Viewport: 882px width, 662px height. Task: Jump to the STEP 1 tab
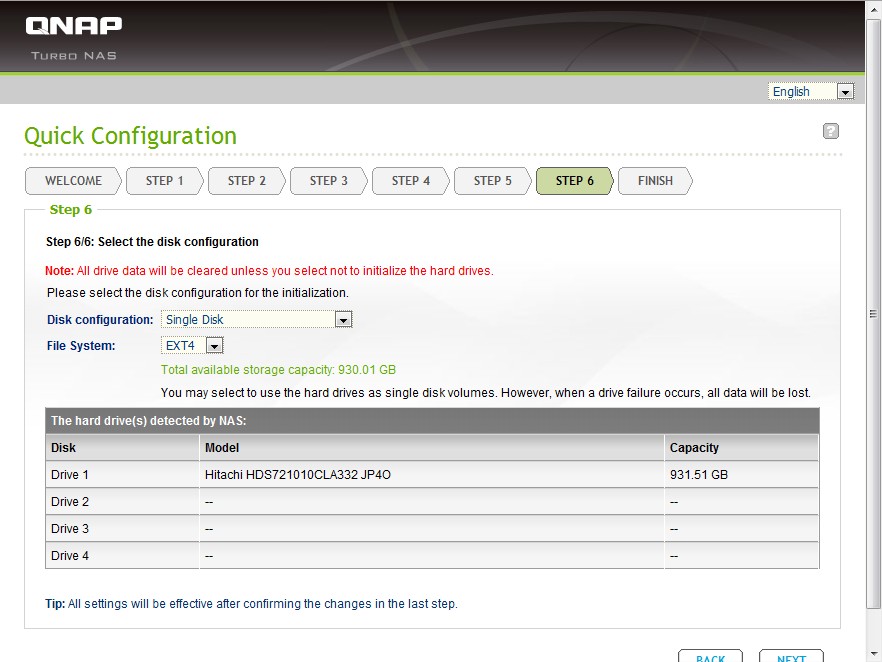[165, 181]
